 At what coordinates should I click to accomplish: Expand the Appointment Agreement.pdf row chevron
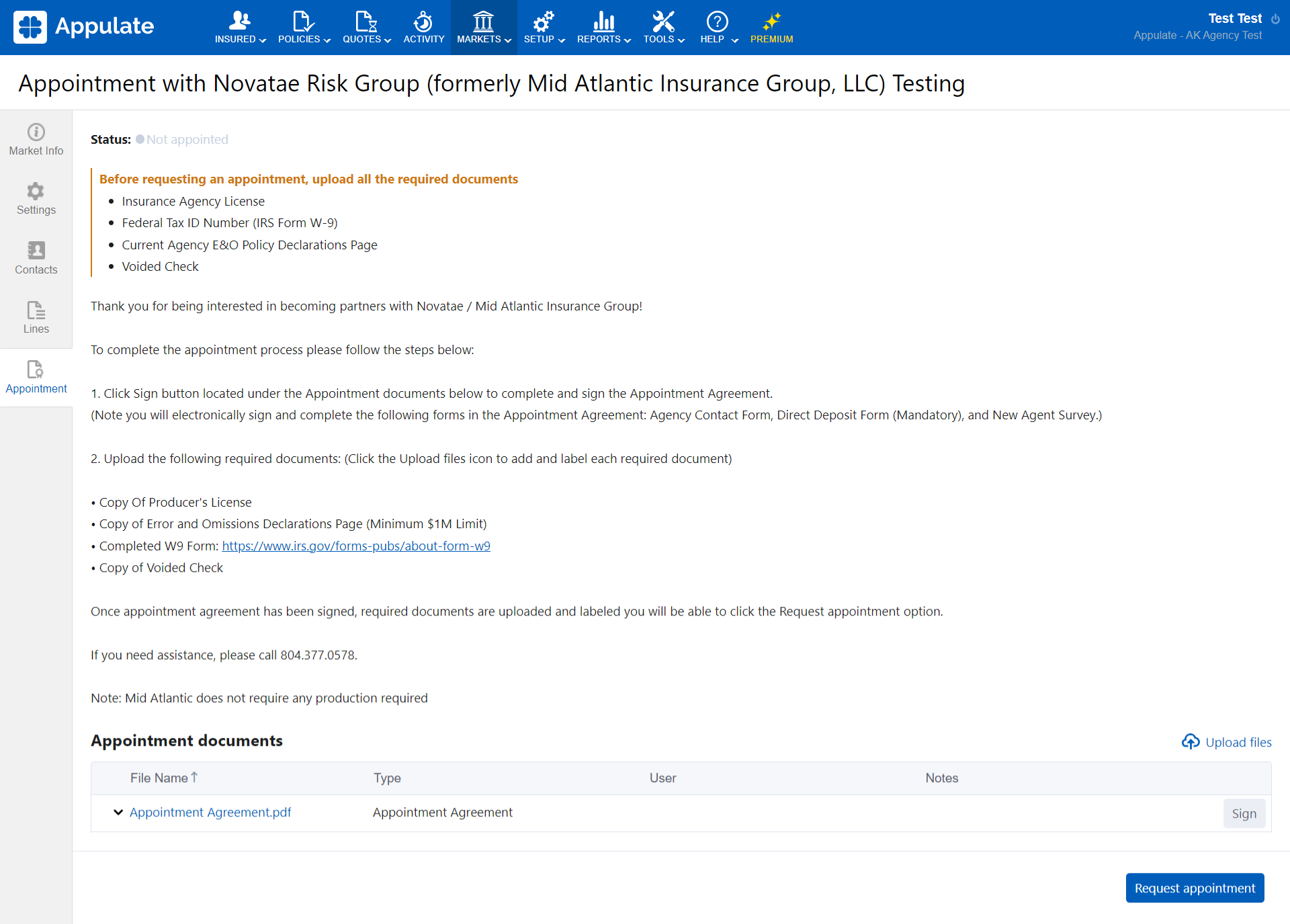coord(118,812)
